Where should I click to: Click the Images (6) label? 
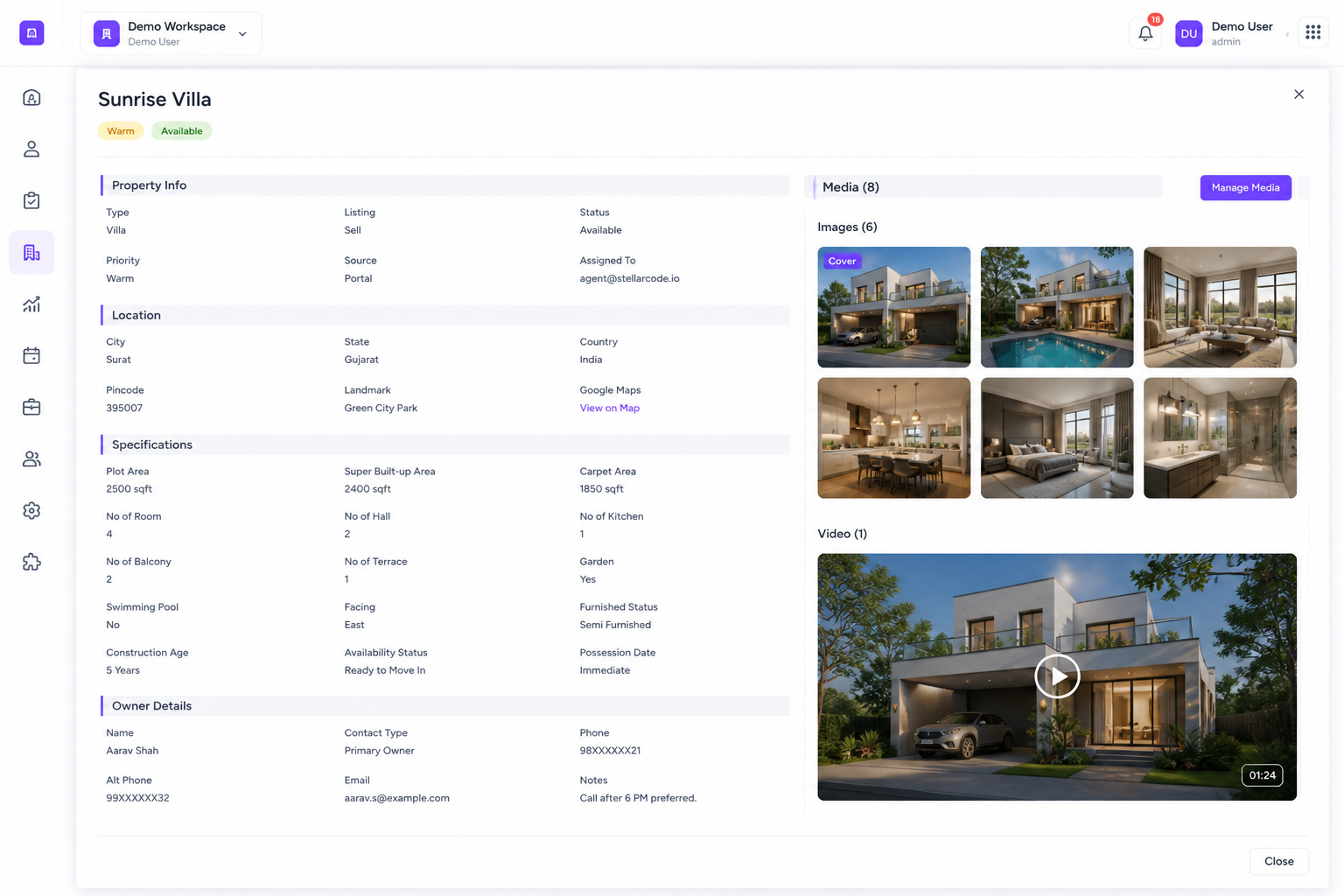(847, 227)
